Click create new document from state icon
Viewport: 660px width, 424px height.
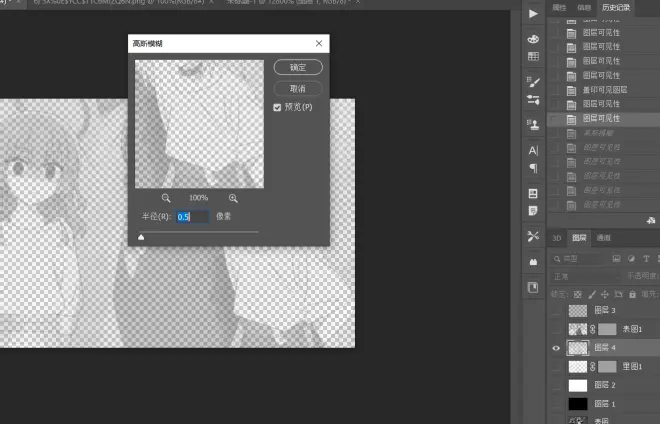pyautogui.click(x=651, y=220)
